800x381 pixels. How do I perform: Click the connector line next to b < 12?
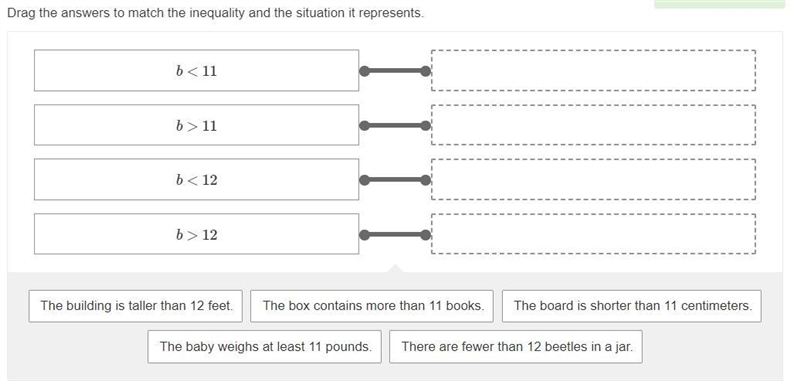click(395, 180)
